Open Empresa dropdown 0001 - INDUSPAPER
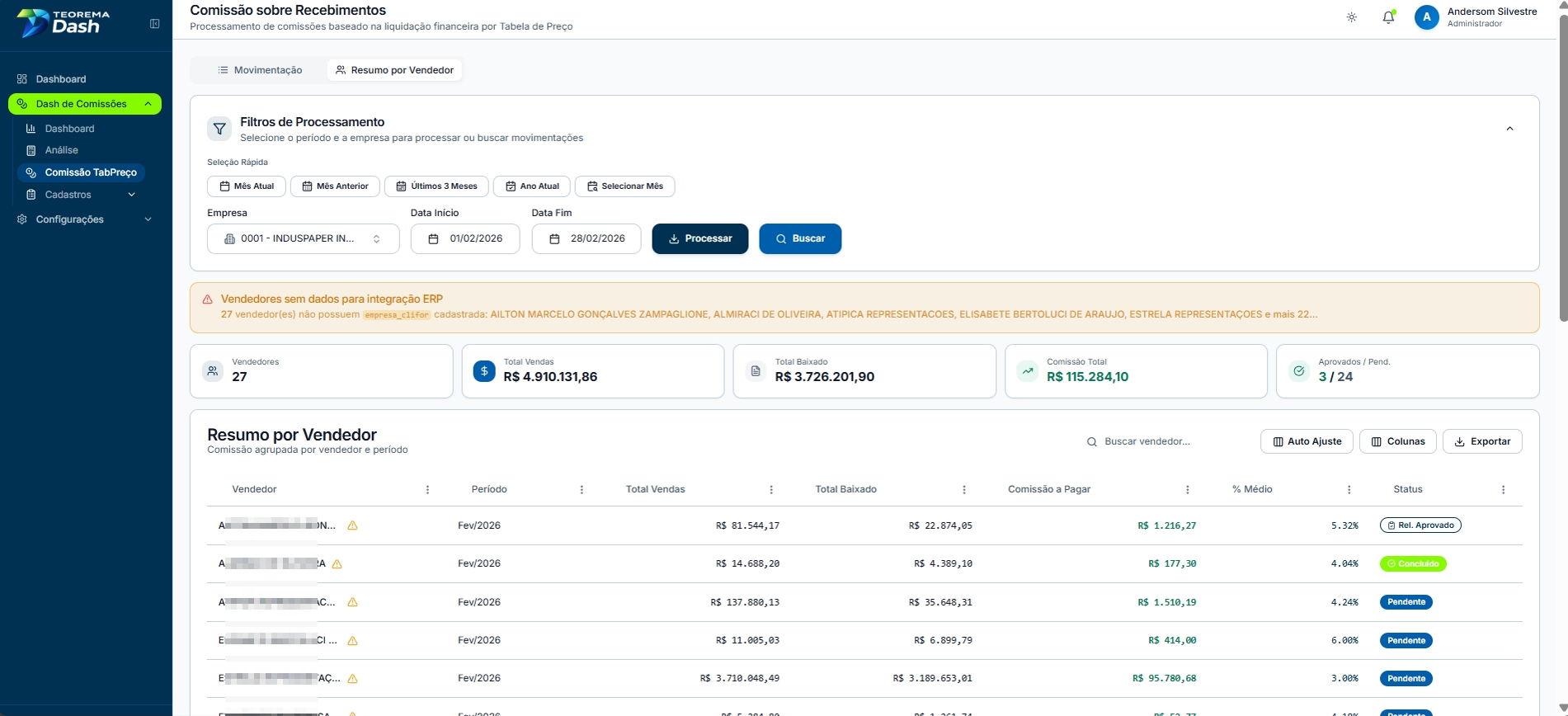Screen dimensions: 1568x716 tap(303, 239)
